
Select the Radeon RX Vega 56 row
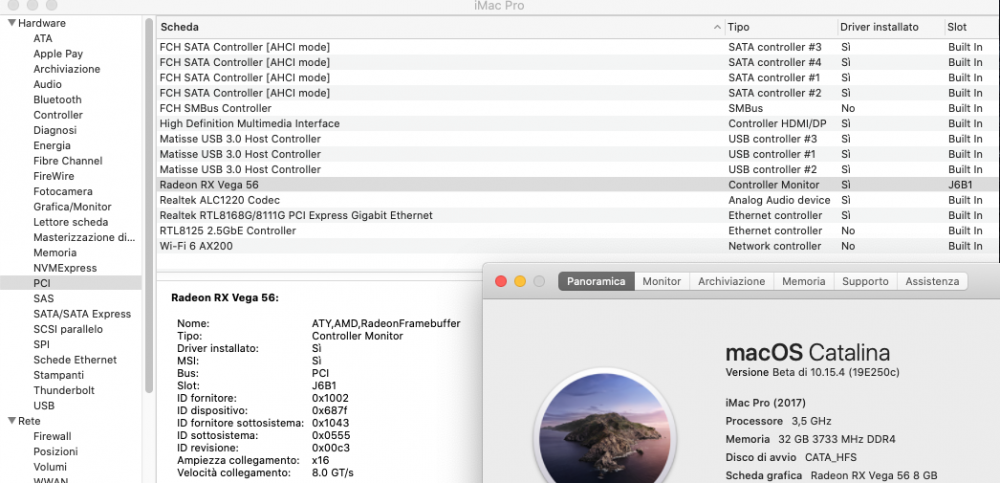pos(577,185)
